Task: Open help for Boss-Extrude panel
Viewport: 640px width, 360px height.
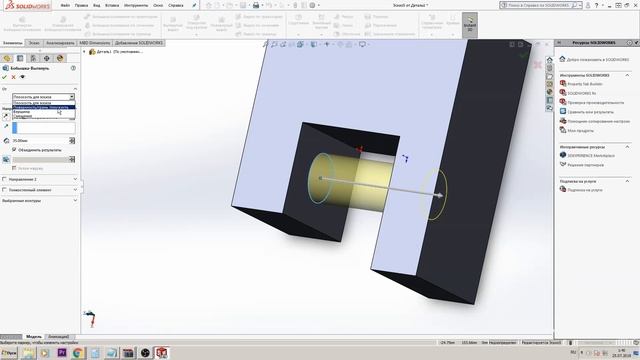Action: pos(73,68)
